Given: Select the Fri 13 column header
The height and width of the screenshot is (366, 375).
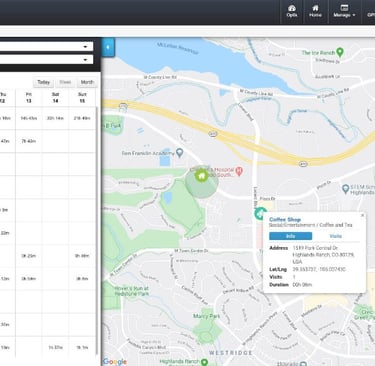Looking at the screenshot, I should coord(29,98).
